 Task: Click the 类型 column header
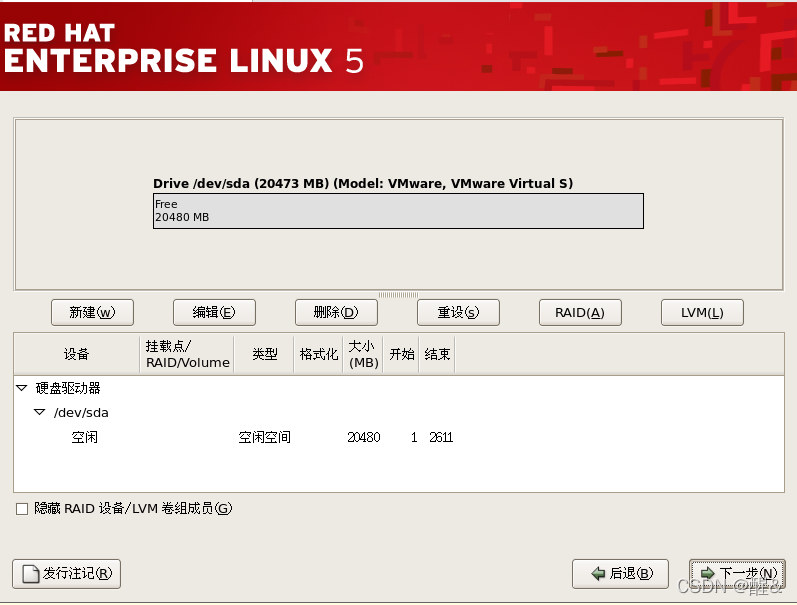(264, 354)
